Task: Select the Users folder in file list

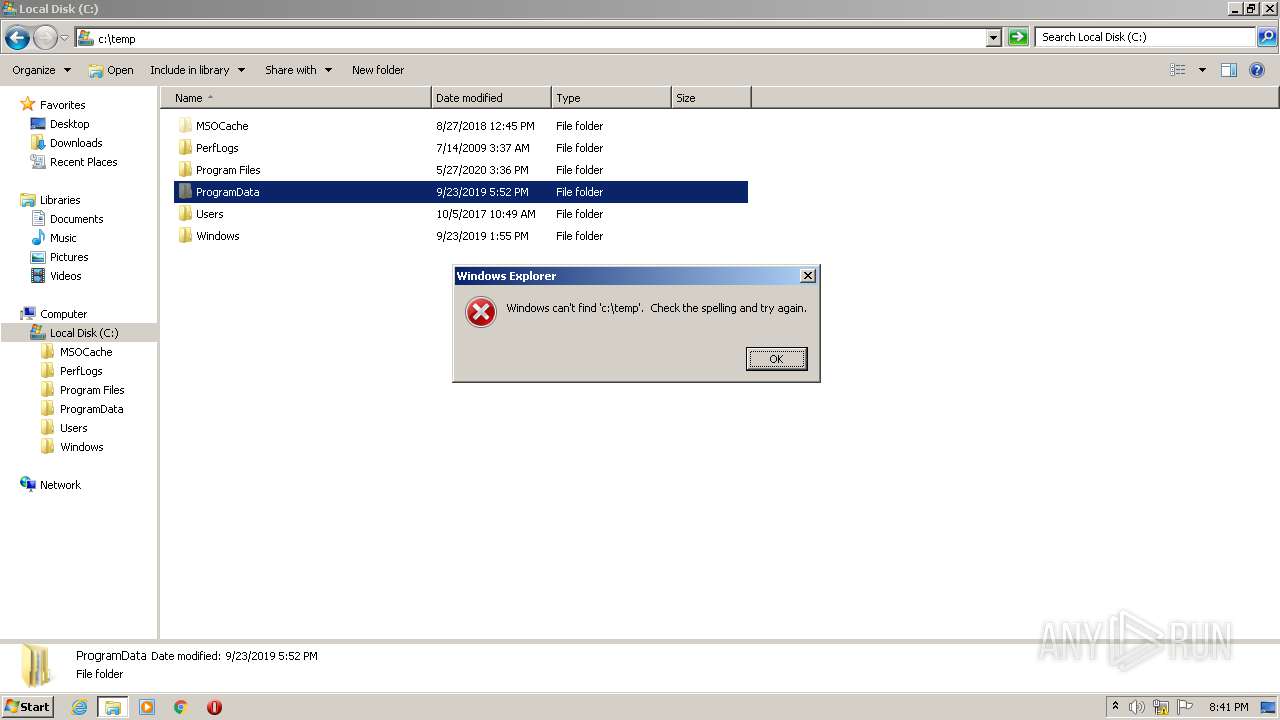Action: (209, 214)
